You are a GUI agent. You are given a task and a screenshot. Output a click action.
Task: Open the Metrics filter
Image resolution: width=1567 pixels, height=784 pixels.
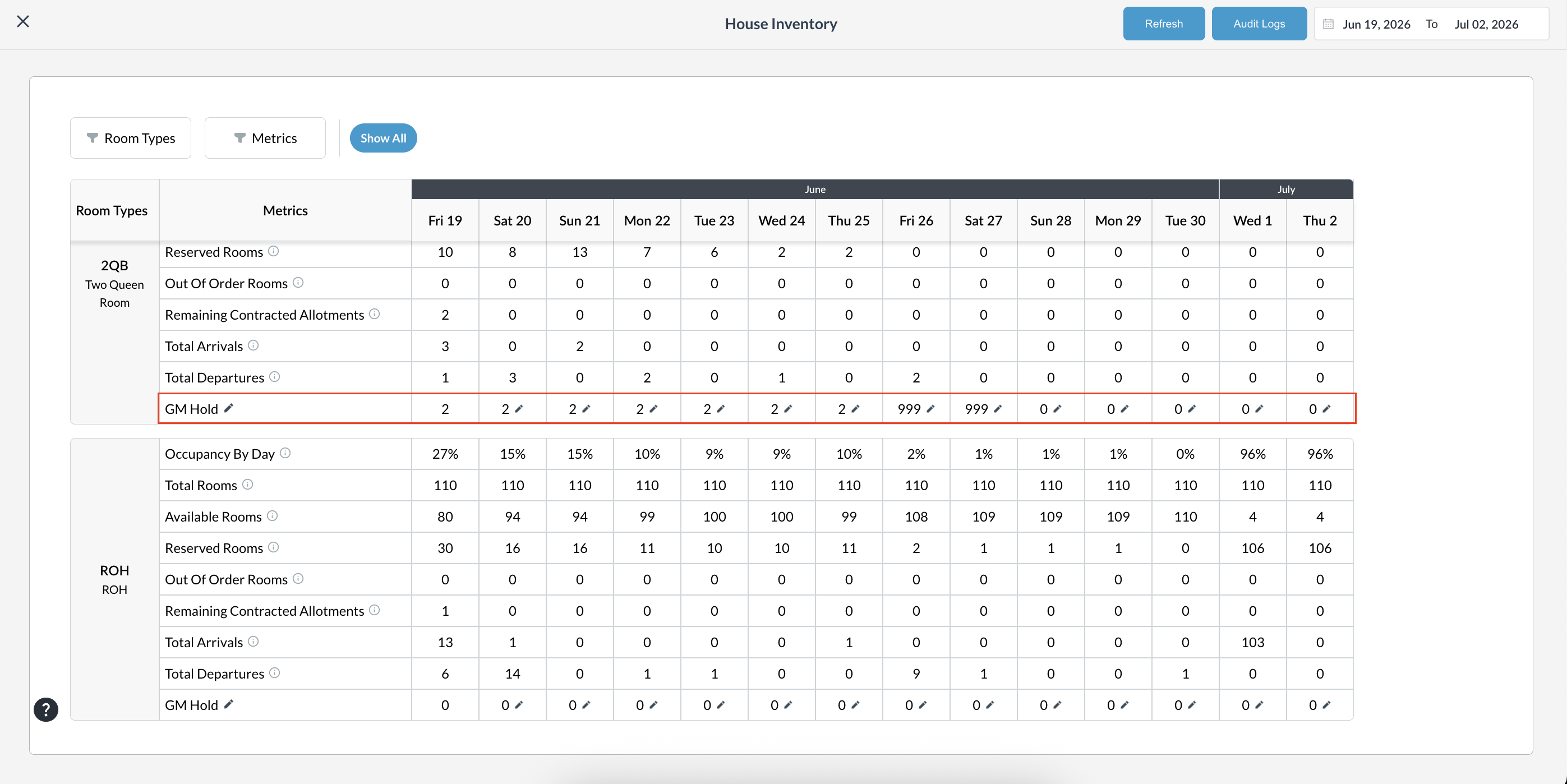click(265, 138)
